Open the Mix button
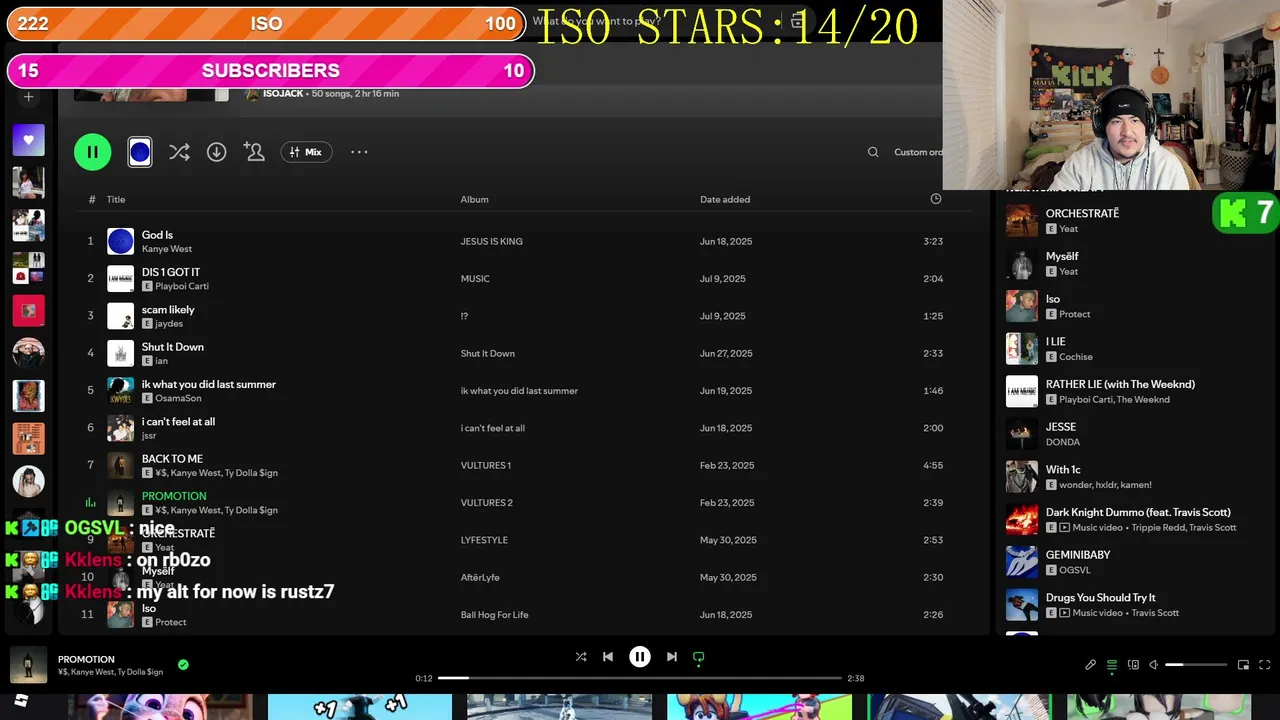 coord(306,152)
